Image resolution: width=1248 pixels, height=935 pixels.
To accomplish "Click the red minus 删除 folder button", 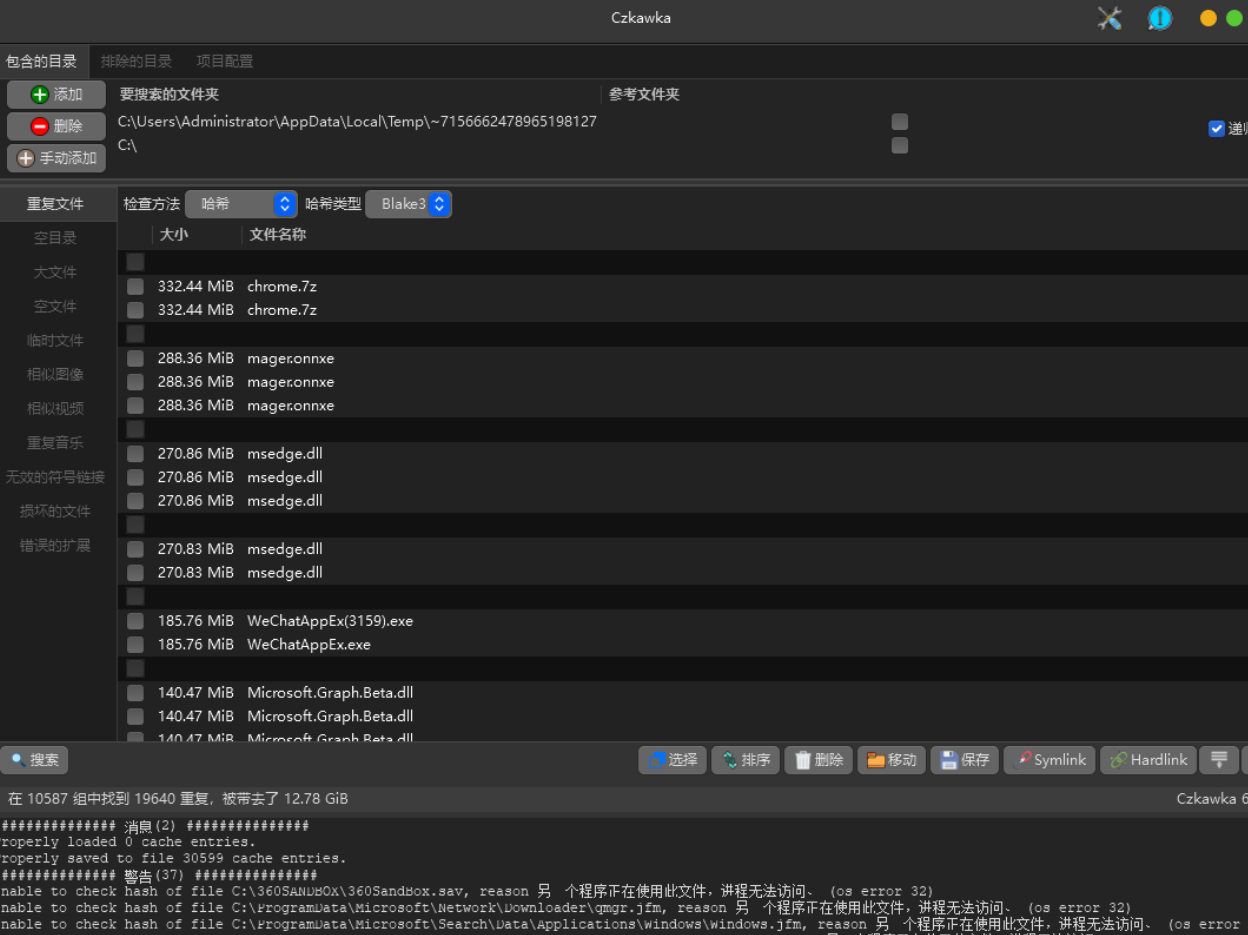I will pyautogui.click(x=56, y=126).
